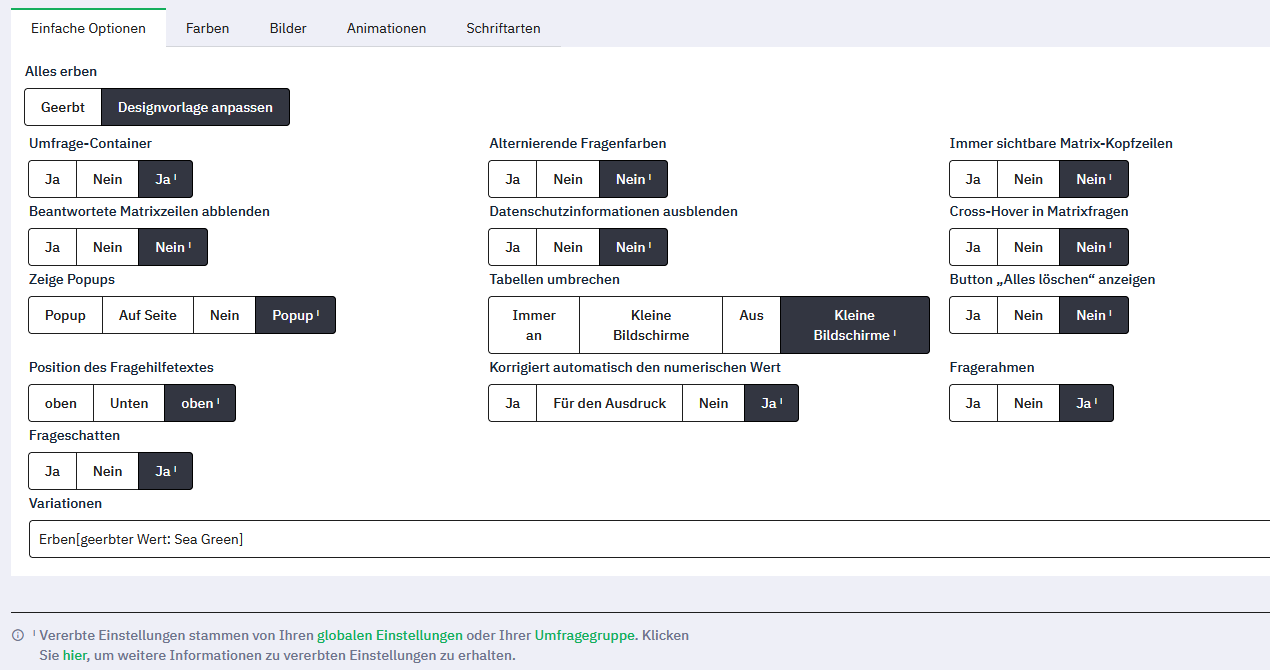
Task: Disable Frageschatten by choosing Nein
Action: [x=107, y=471]
